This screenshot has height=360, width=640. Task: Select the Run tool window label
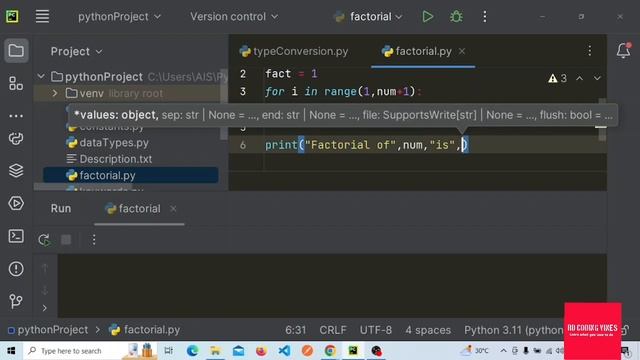coord(61,209)
